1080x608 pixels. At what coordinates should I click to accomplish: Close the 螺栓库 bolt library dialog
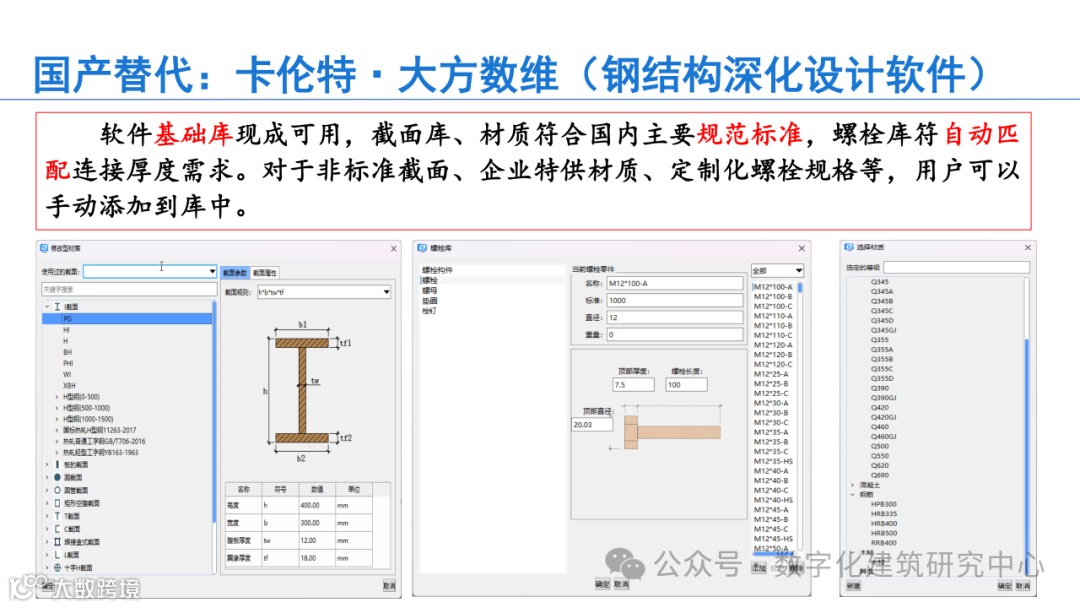(x=801, y=248)
